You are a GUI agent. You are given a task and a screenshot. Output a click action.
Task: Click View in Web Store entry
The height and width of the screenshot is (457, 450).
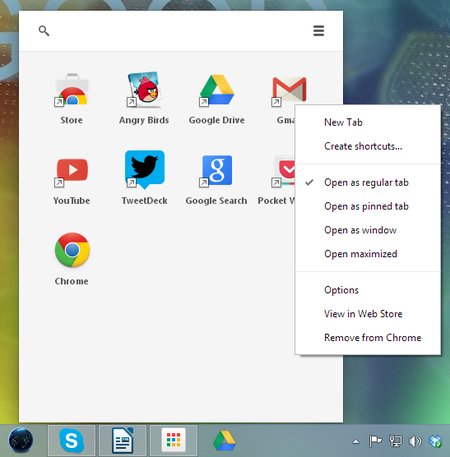[368, 314]
